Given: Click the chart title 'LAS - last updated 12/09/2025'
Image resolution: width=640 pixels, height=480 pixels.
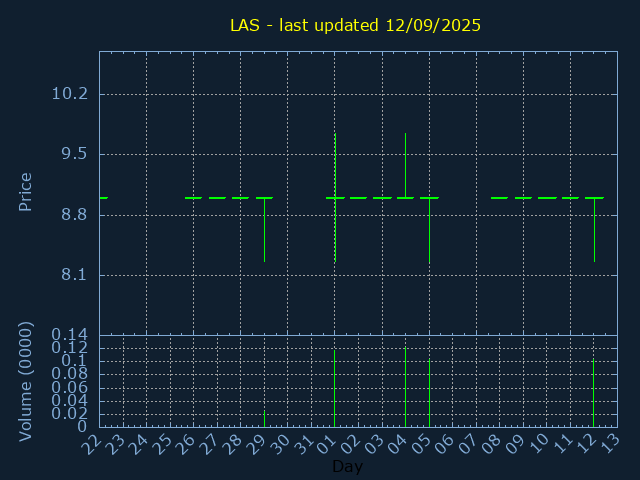Looking at the screenshot, I should click(355, 25).
